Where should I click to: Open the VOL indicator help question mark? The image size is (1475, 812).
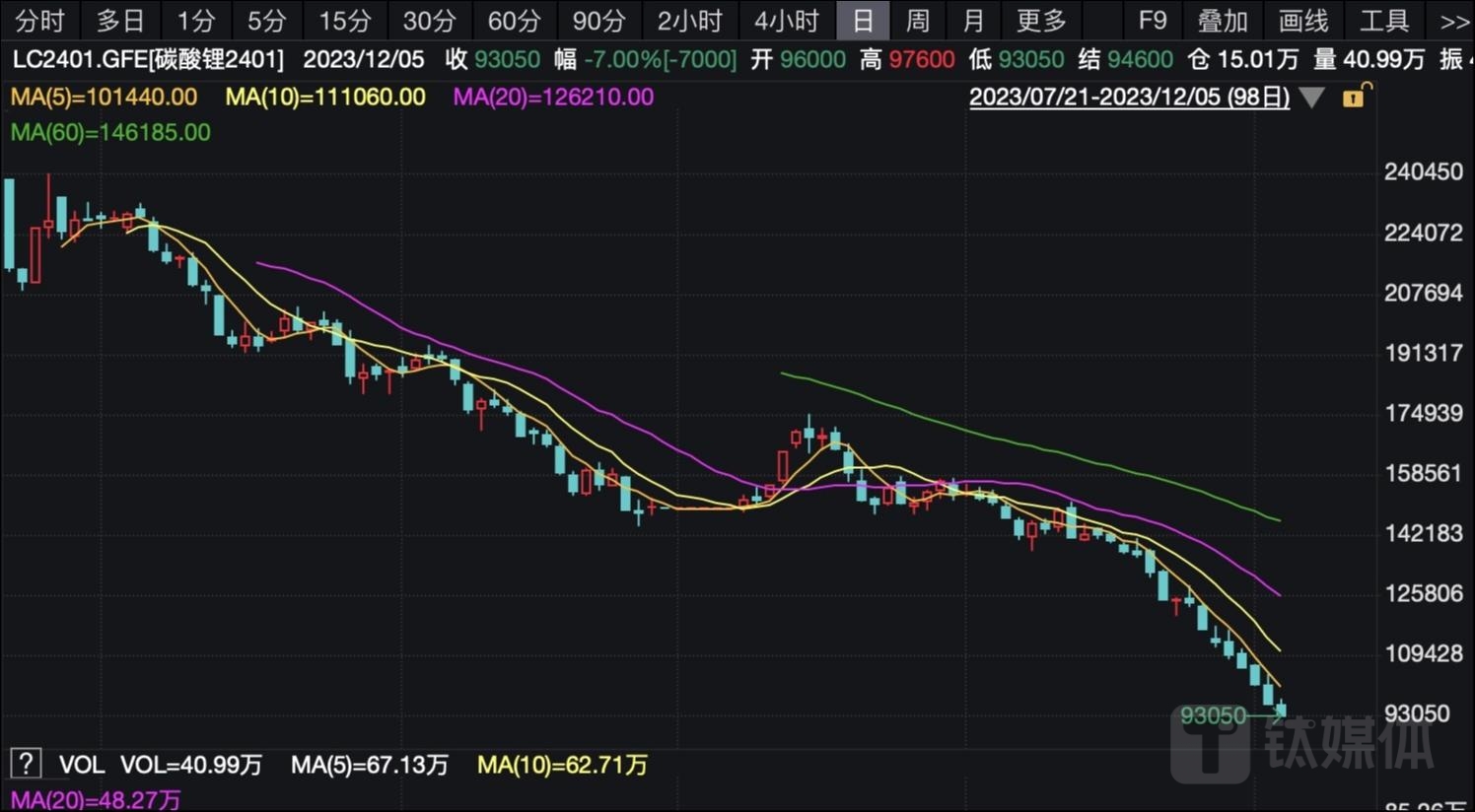(26, 764)
